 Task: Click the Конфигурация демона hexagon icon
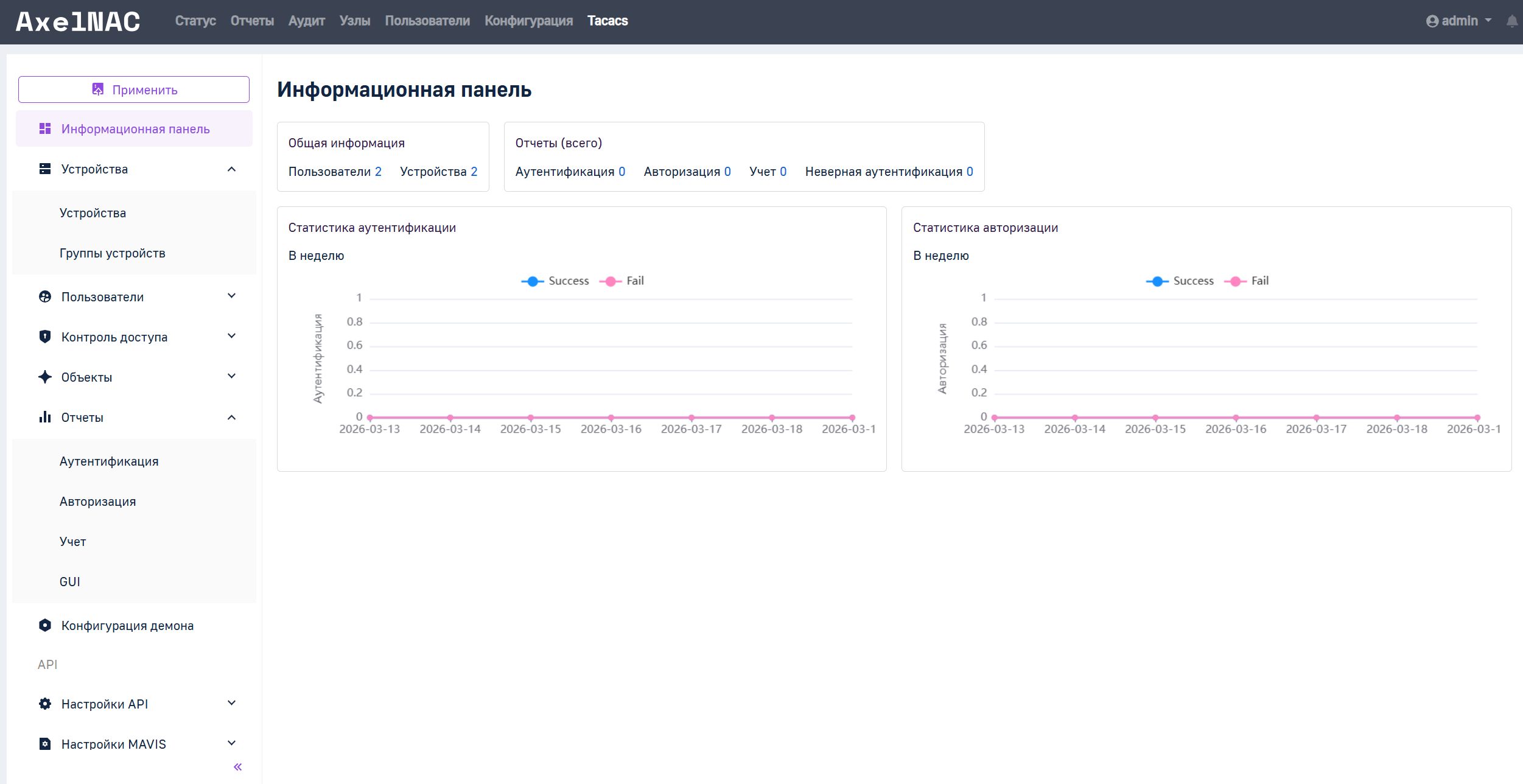(x=45, y=625)
